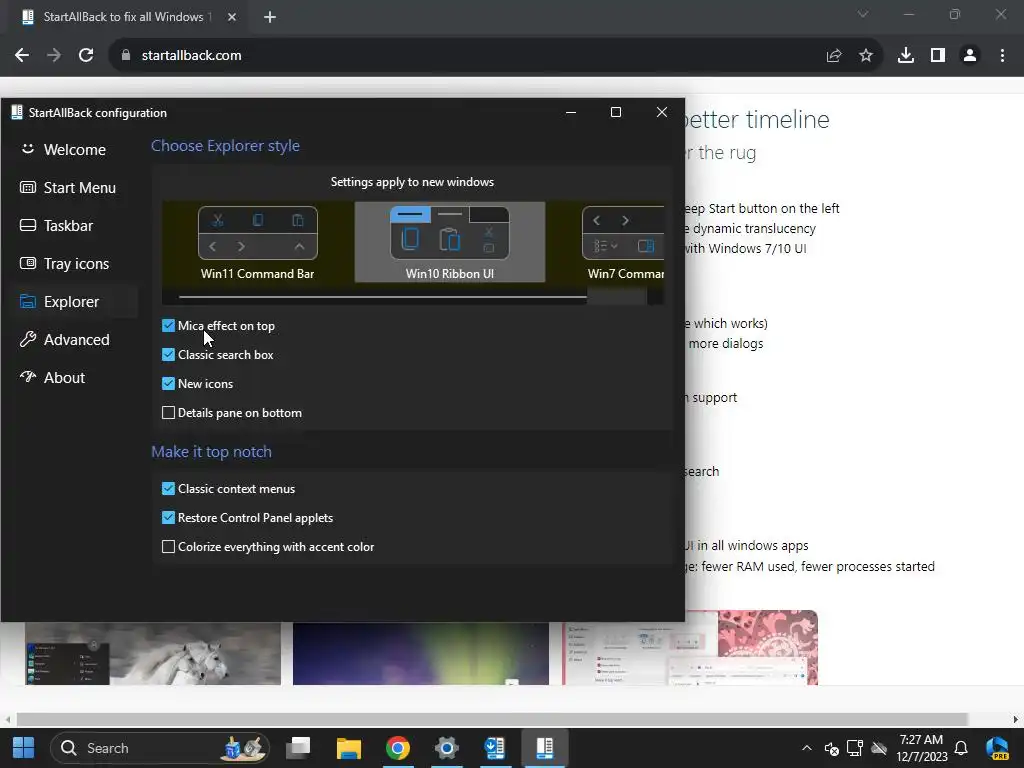
Task: Click the taskbar Search box
Action: click(x=159, y=748)
